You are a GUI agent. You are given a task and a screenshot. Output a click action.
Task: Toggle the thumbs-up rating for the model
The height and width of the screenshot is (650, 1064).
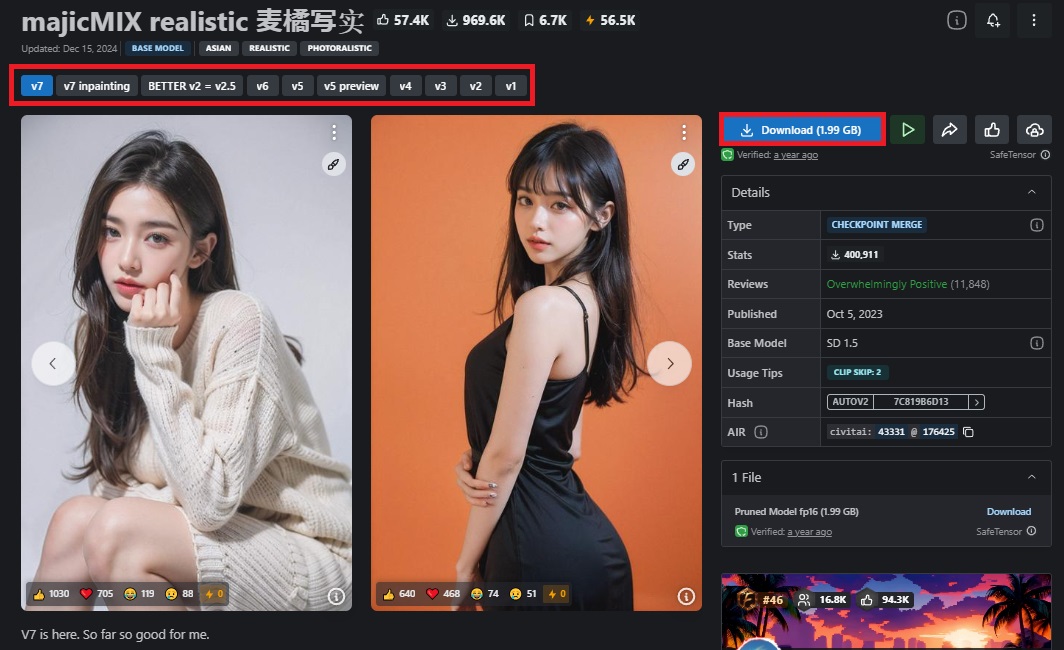coord(991,129)
